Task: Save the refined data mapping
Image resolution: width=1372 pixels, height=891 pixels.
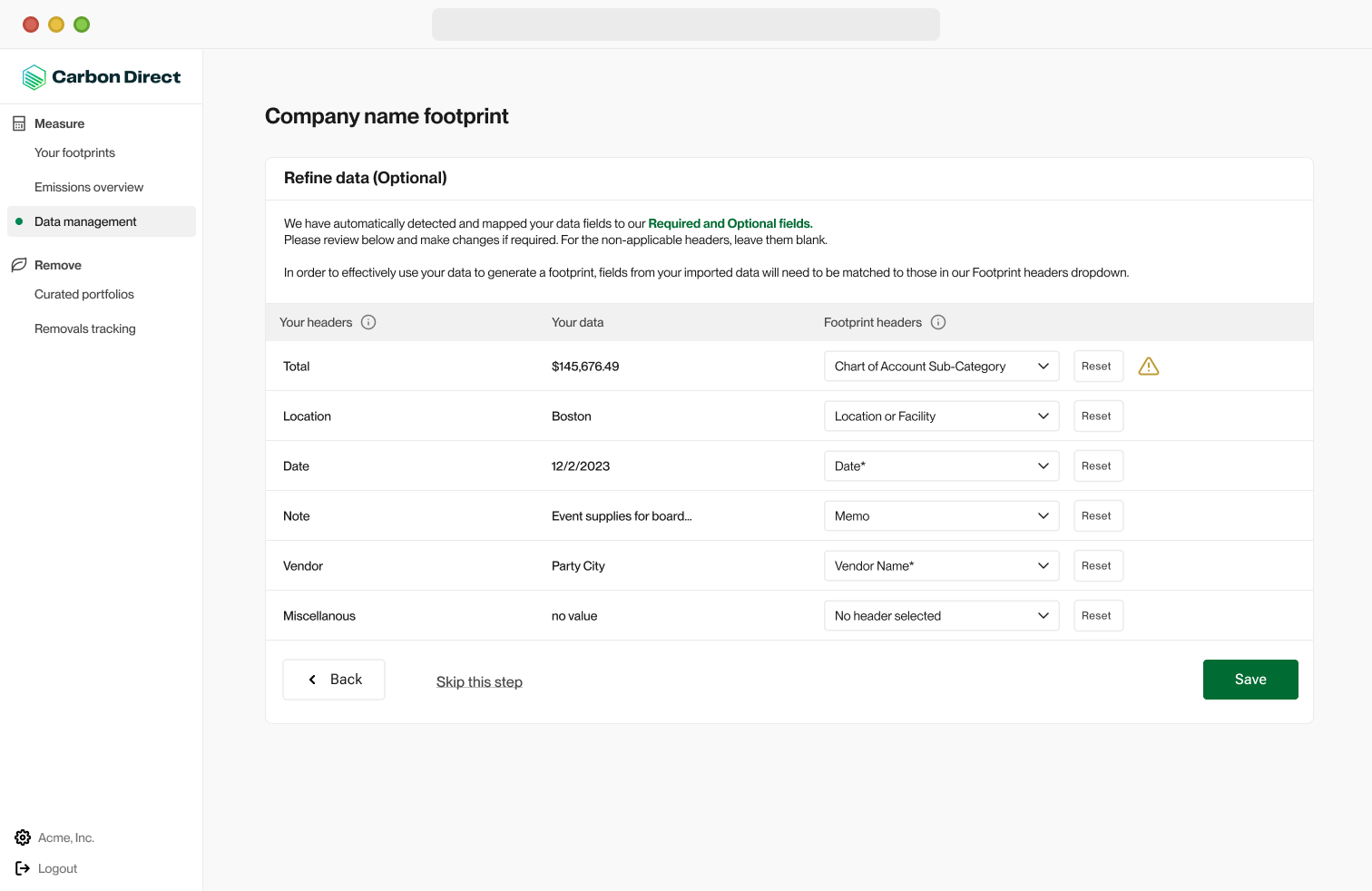Action: click(x=1250, y=680)
